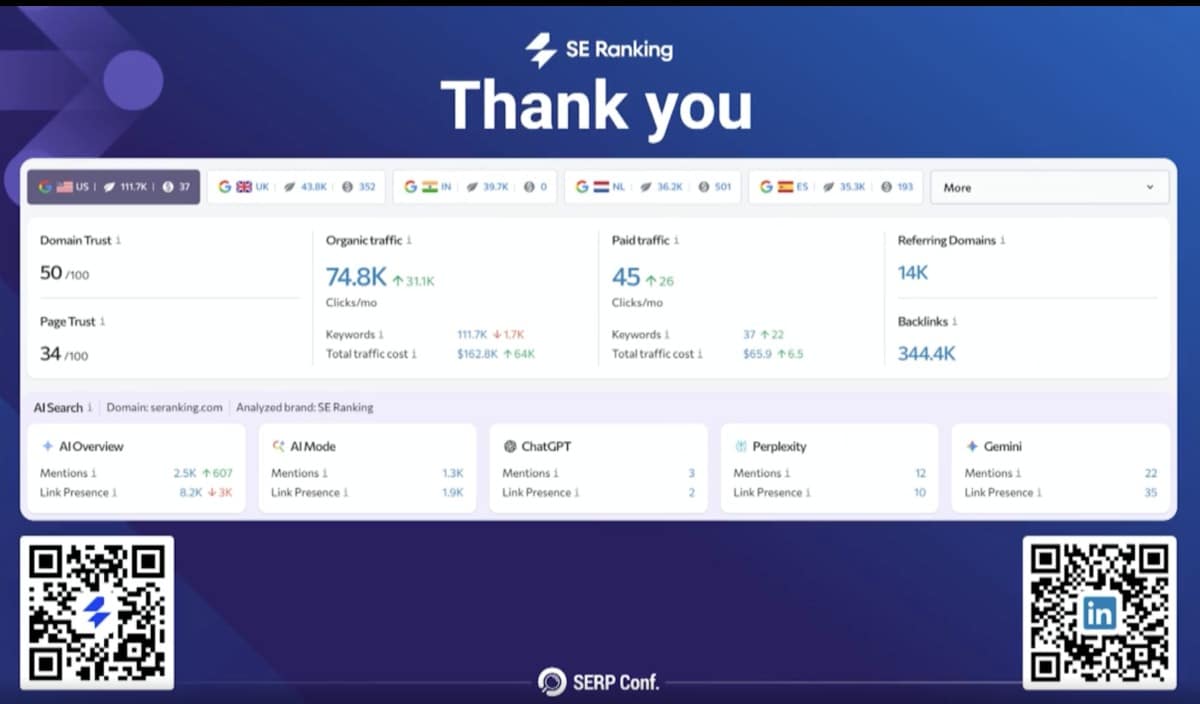
Task: Click the Domain Trust info icon
Action: tap(119, 241)
